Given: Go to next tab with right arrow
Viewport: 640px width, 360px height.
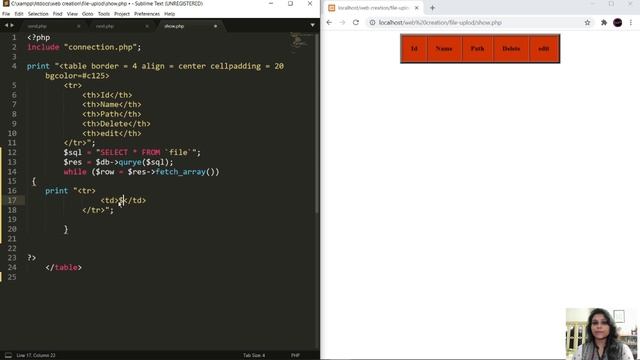Looking at the screenshot, I should pos(12,25).
